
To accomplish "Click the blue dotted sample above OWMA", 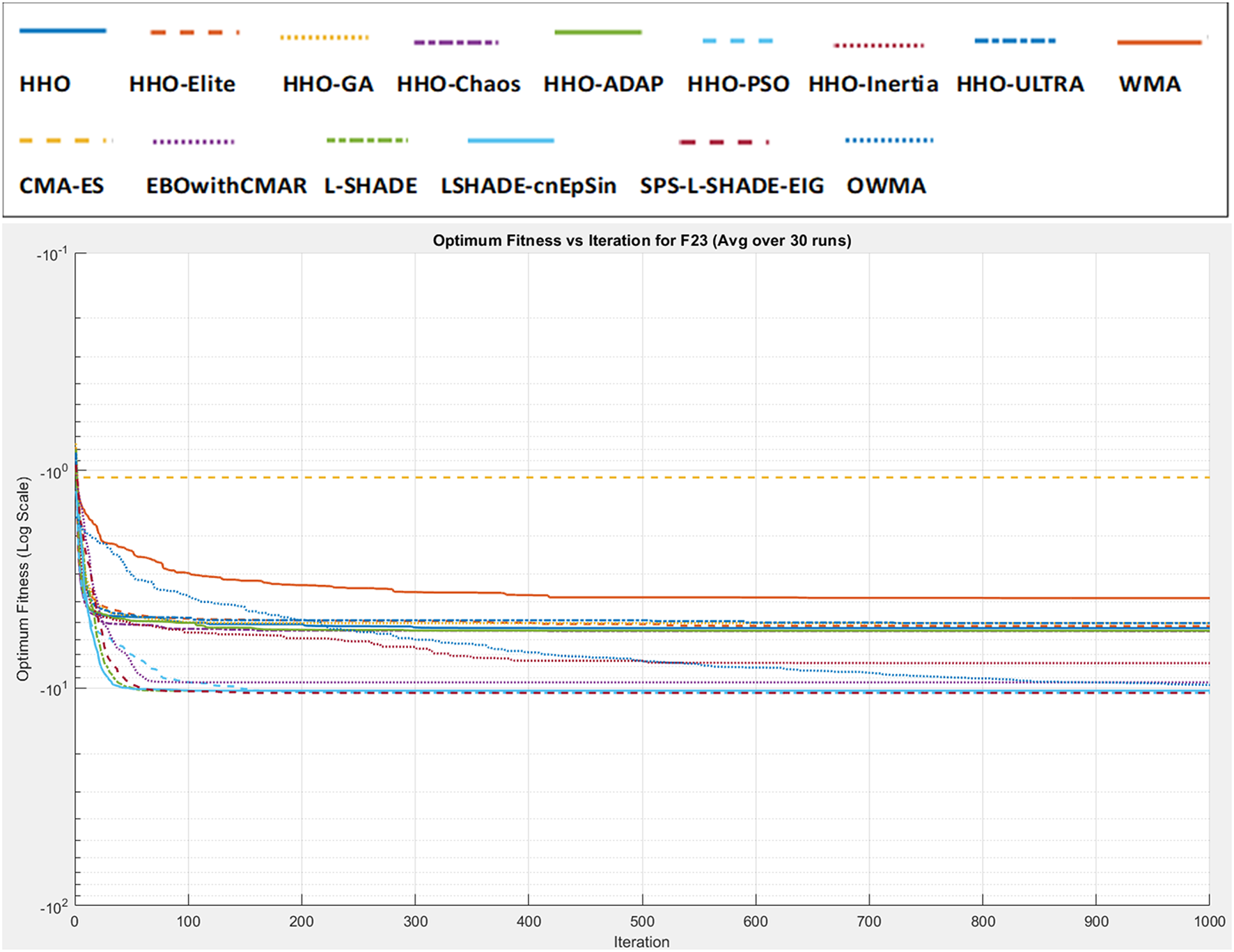I will click(x=889, y=141).
